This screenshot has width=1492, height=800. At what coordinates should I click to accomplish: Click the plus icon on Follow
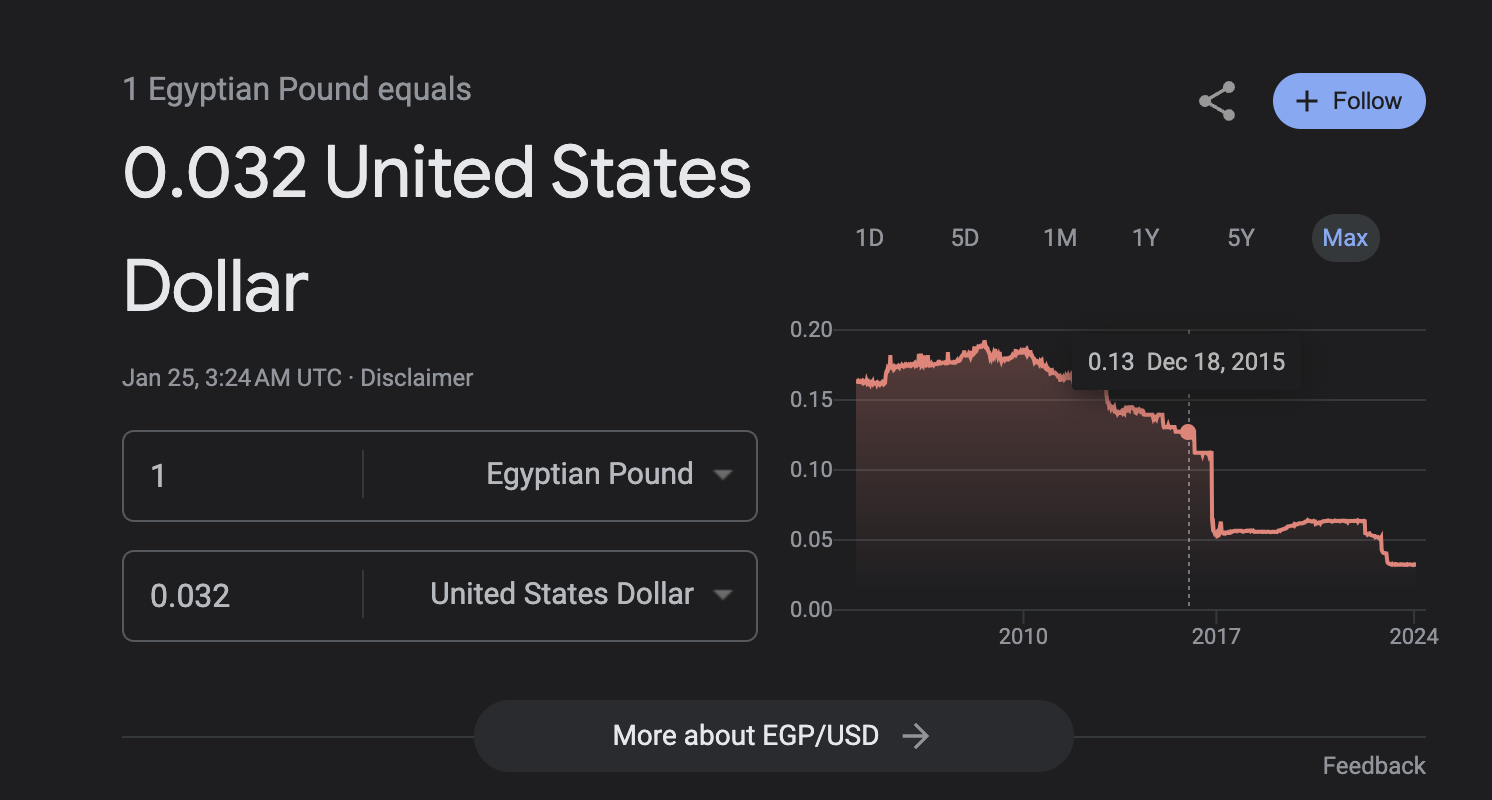[x=1306, y=101]
